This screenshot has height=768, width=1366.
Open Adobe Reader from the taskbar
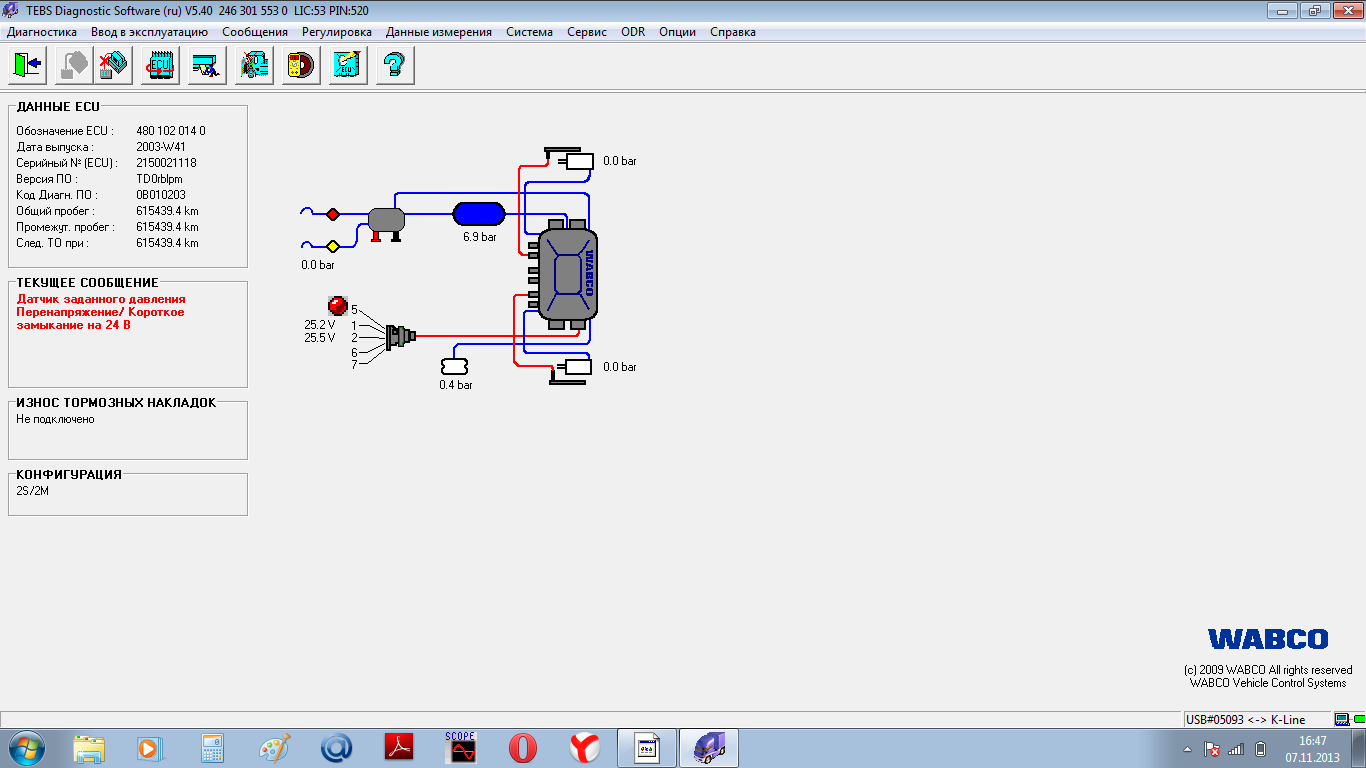pyautogui.click(x=399, y=748)
